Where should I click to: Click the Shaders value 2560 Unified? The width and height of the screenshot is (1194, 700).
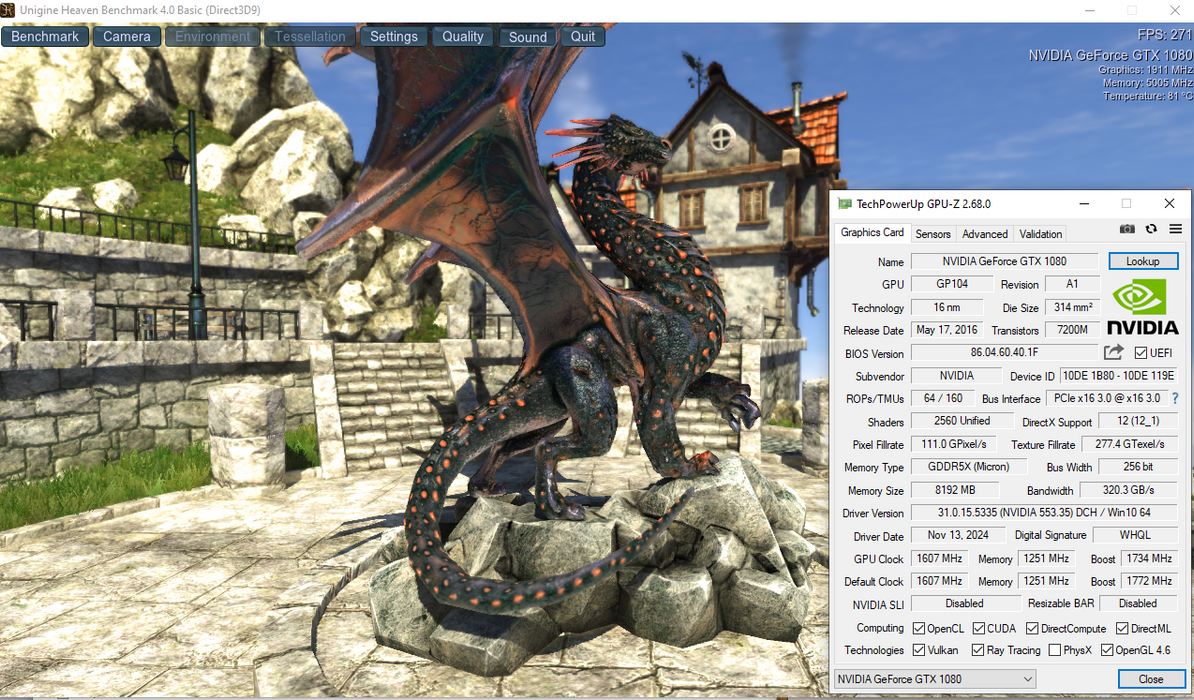(x=962, y=421)
